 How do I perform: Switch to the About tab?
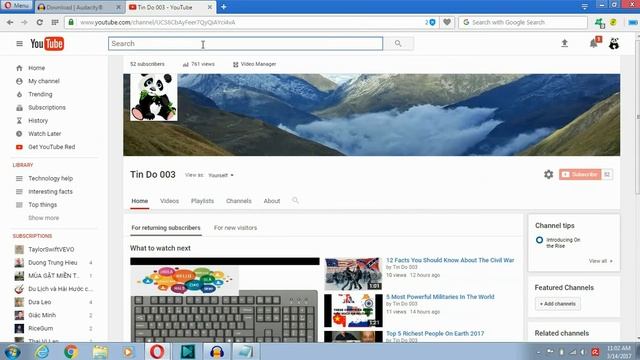click(272, 201)
